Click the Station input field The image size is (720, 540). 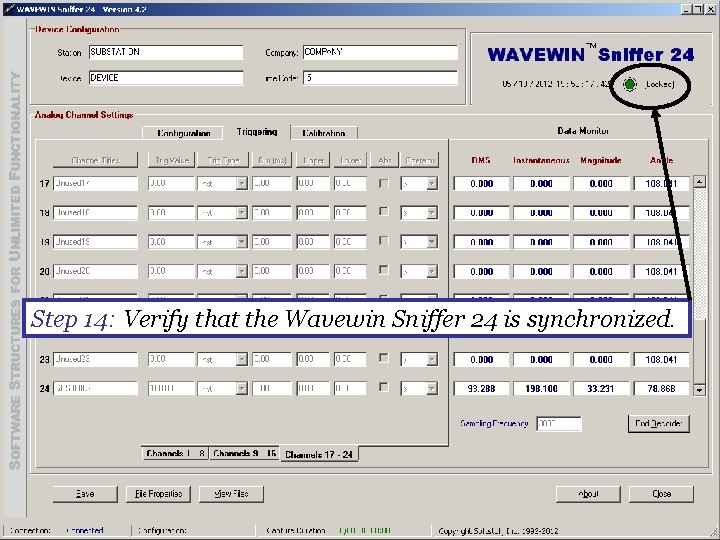coord(166,52)
